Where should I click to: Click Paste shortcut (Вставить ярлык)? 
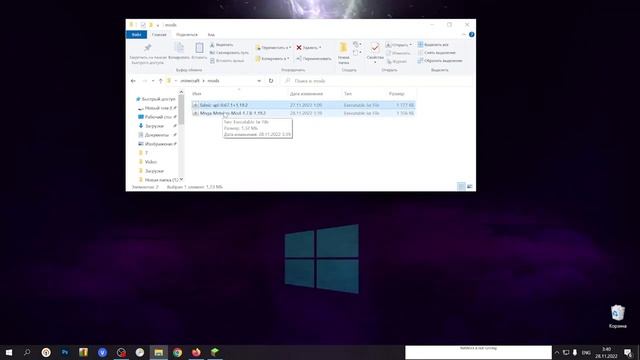(227, 60)
